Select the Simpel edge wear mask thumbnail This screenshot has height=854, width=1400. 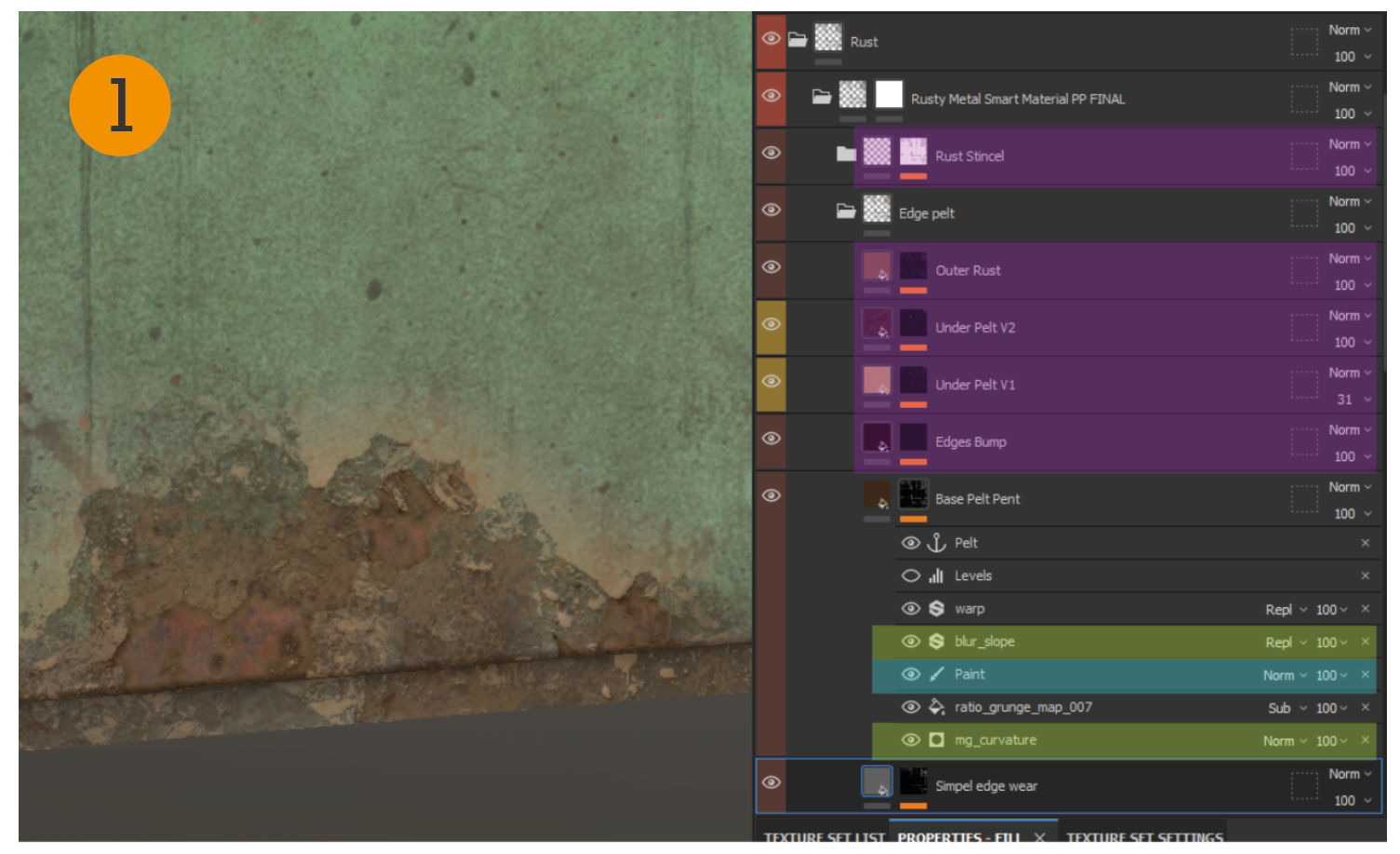point(913,781)
